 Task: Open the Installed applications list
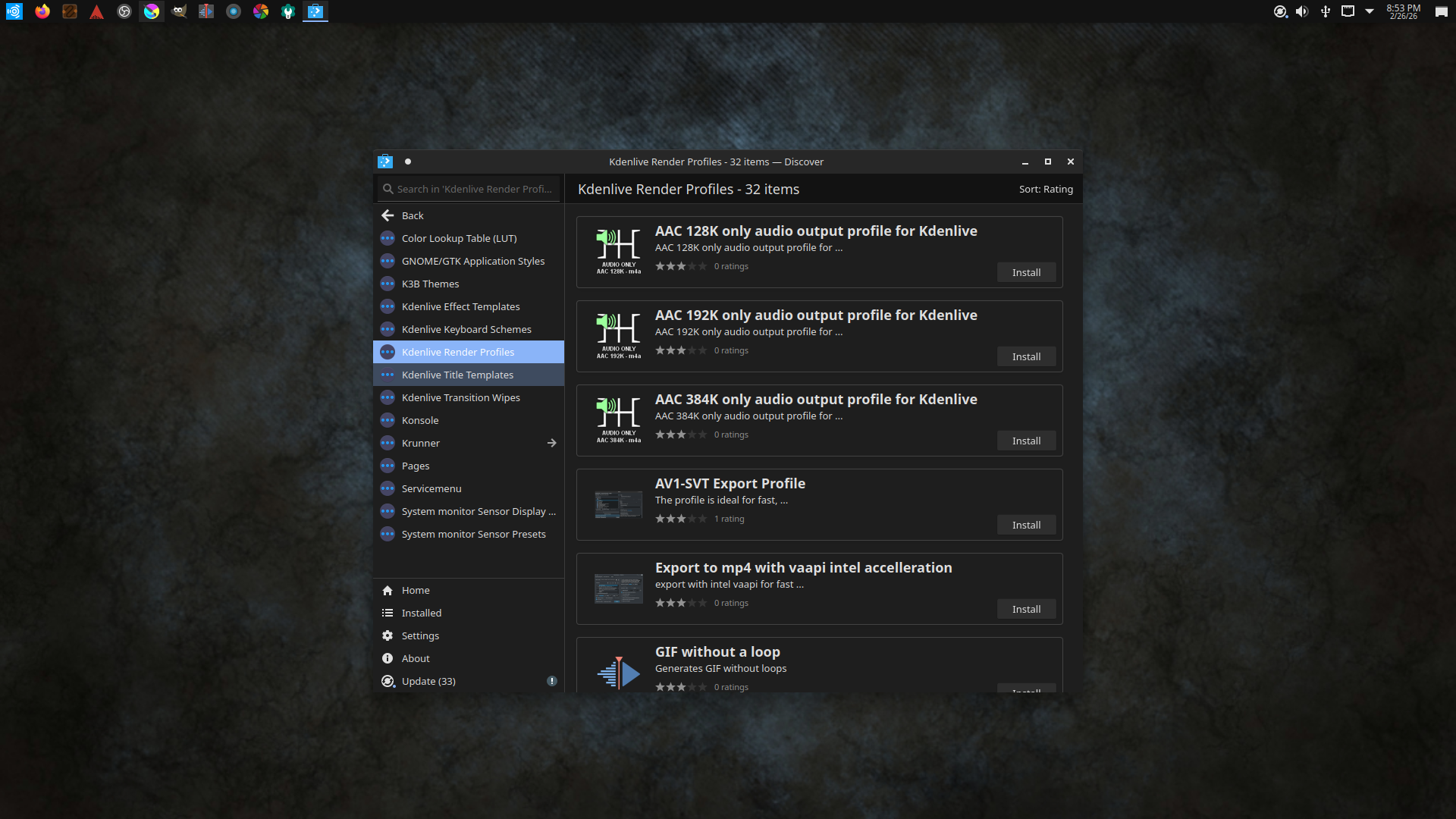click(x=469, y=613)
